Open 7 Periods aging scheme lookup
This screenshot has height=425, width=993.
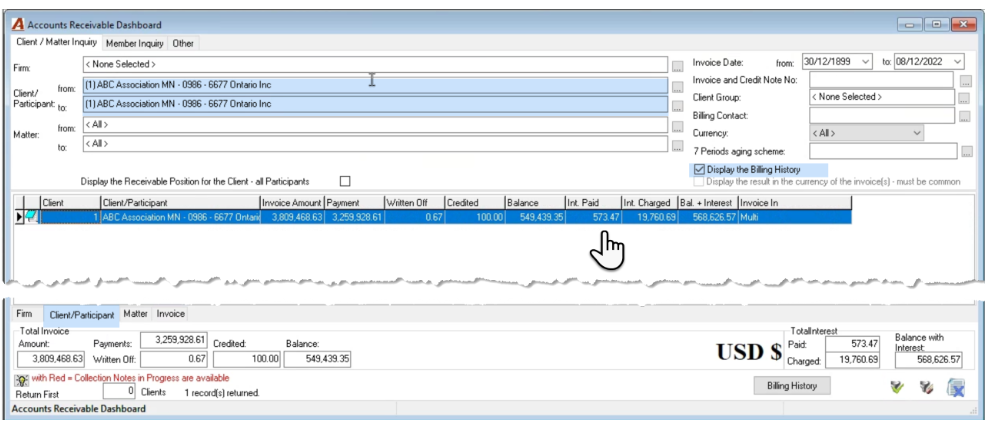click(x=966, y=152)
